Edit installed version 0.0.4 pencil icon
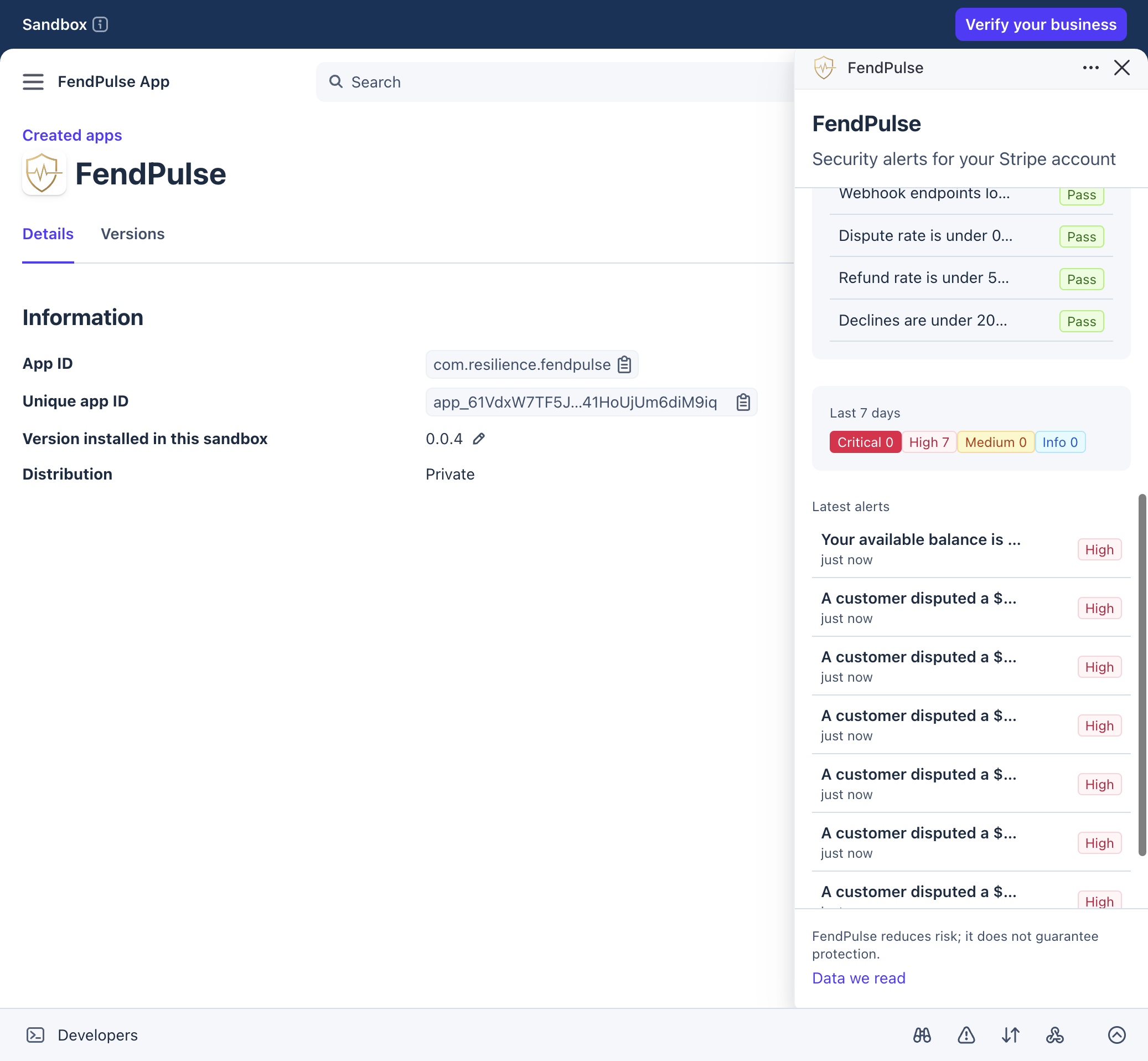This screenshot has width=1148, height=1061. (x=479, y=439)
